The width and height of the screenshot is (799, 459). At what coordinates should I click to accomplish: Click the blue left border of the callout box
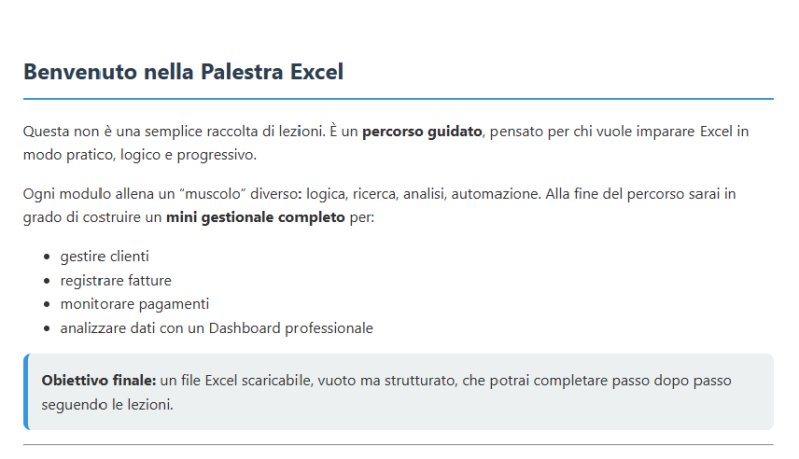click(25, 391)
